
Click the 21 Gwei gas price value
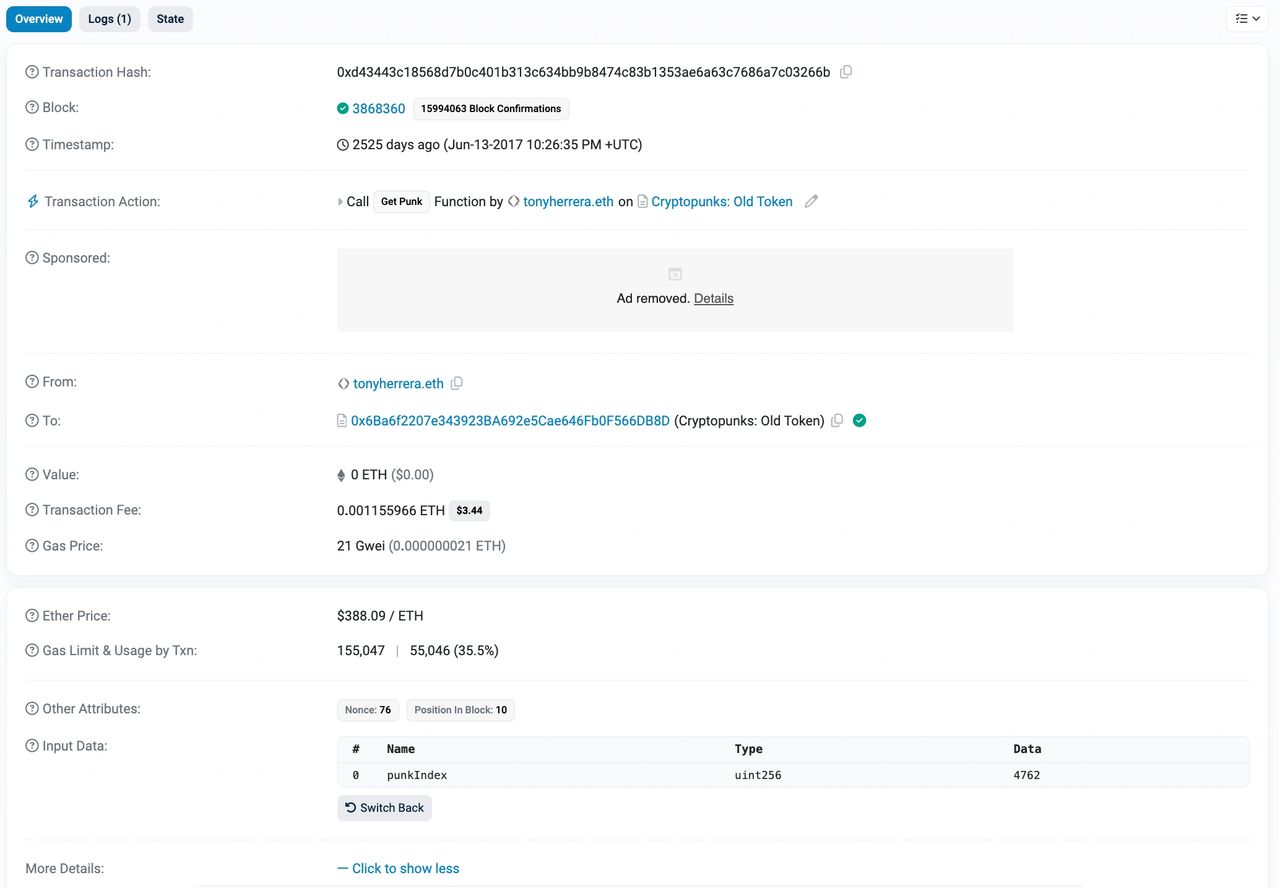[x=361, y=546]
